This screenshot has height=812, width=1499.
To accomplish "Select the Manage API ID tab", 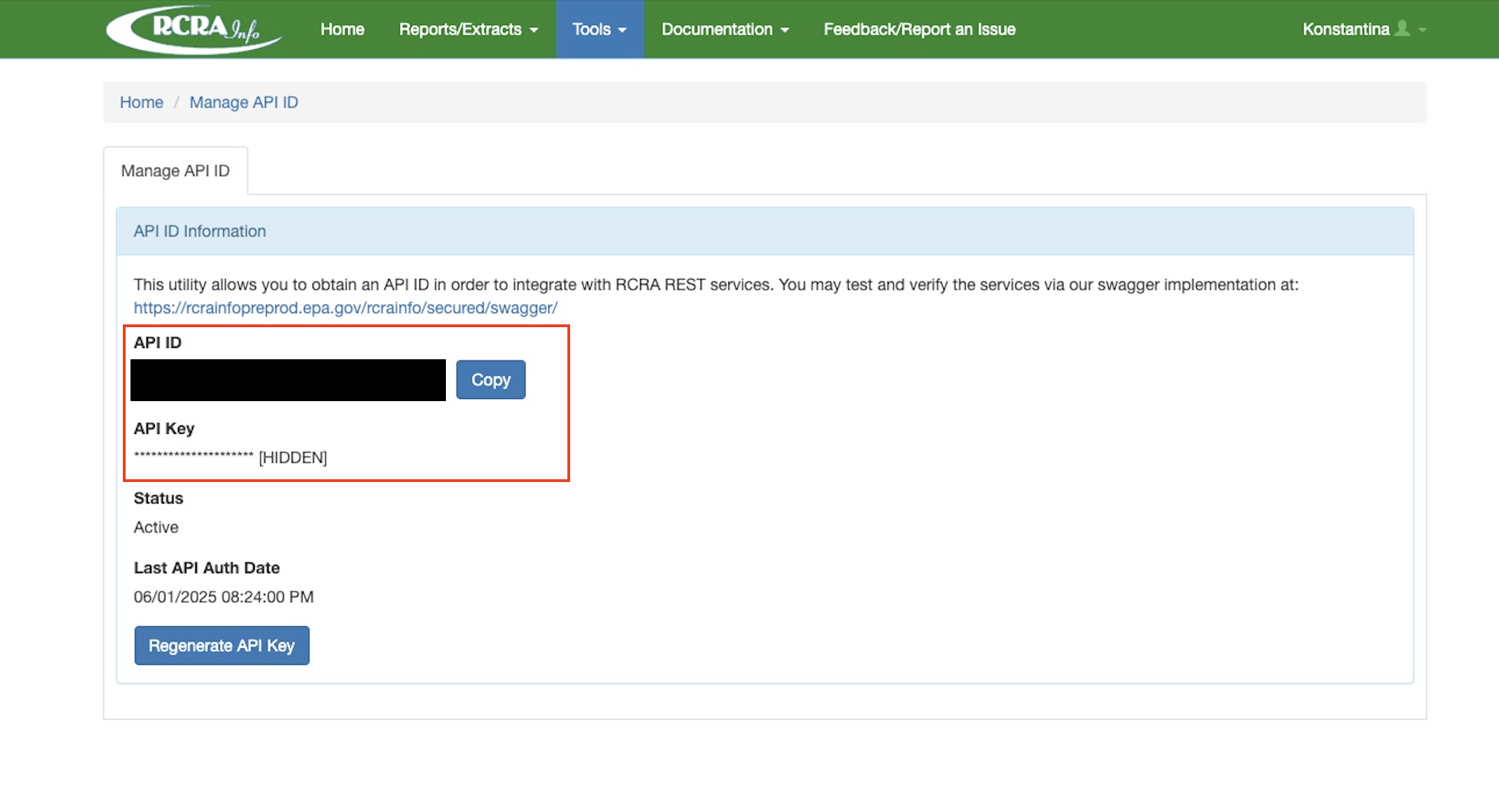I will pos(175,171).
